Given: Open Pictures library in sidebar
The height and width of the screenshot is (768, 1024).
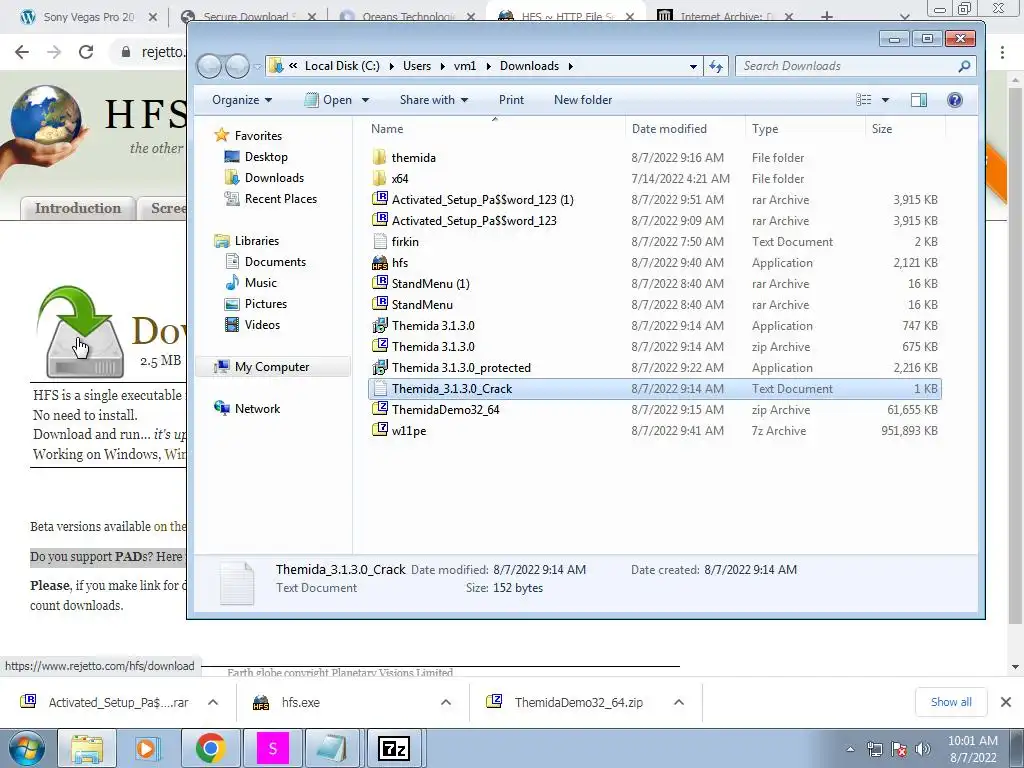Looking at the screenshot, I should click(265, 304).
